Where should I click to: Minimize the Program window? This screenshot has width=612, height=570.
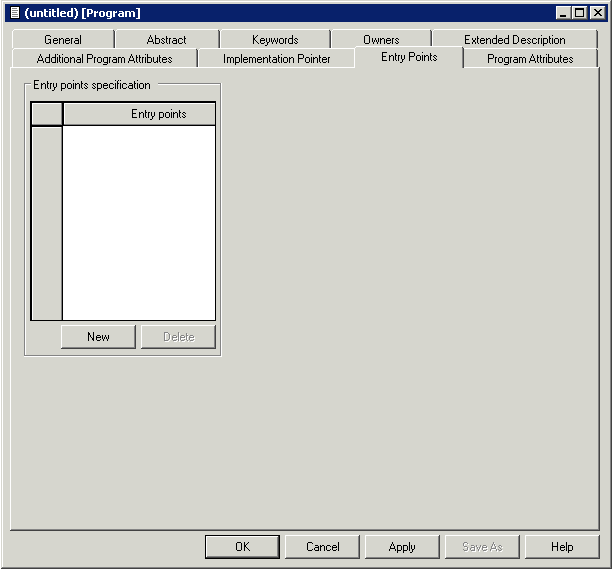[564, 13]
